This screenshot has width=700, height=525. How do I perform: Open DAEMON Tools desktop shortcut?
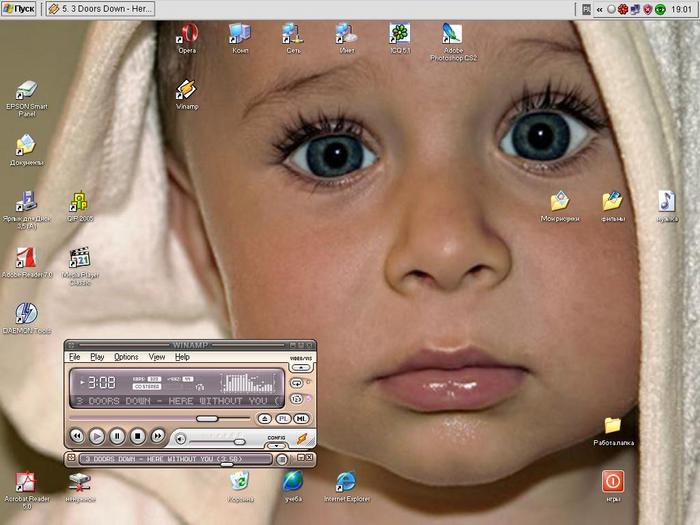pos(27,318)
